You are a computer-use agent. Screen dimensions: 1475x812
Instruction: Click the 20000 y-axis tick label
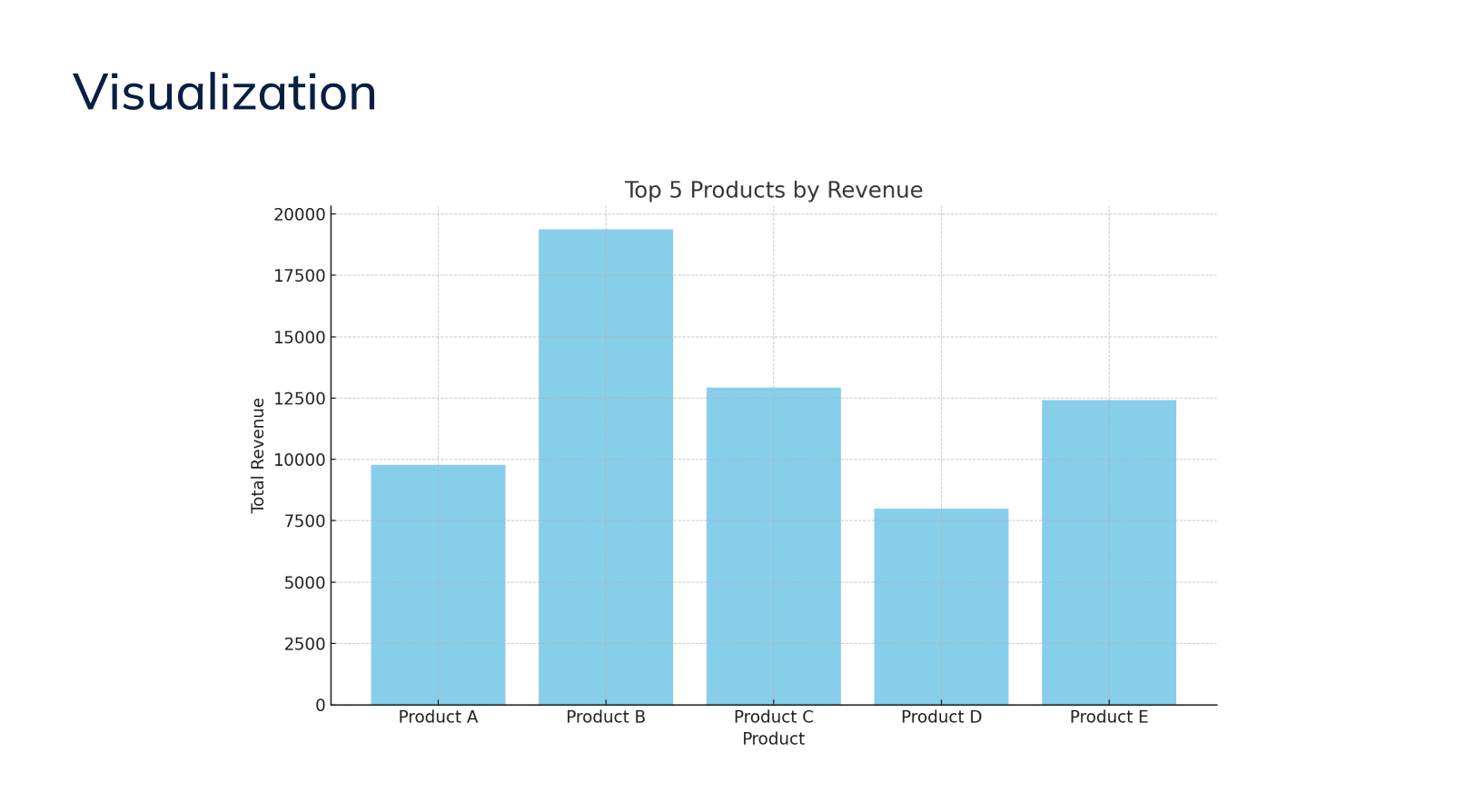(299, 214)
